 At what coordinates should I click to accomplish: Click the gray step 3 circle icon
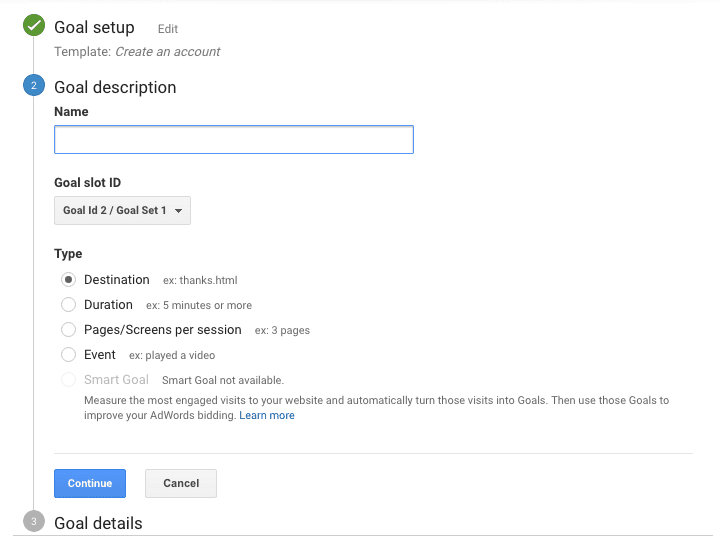click(34, 522)
